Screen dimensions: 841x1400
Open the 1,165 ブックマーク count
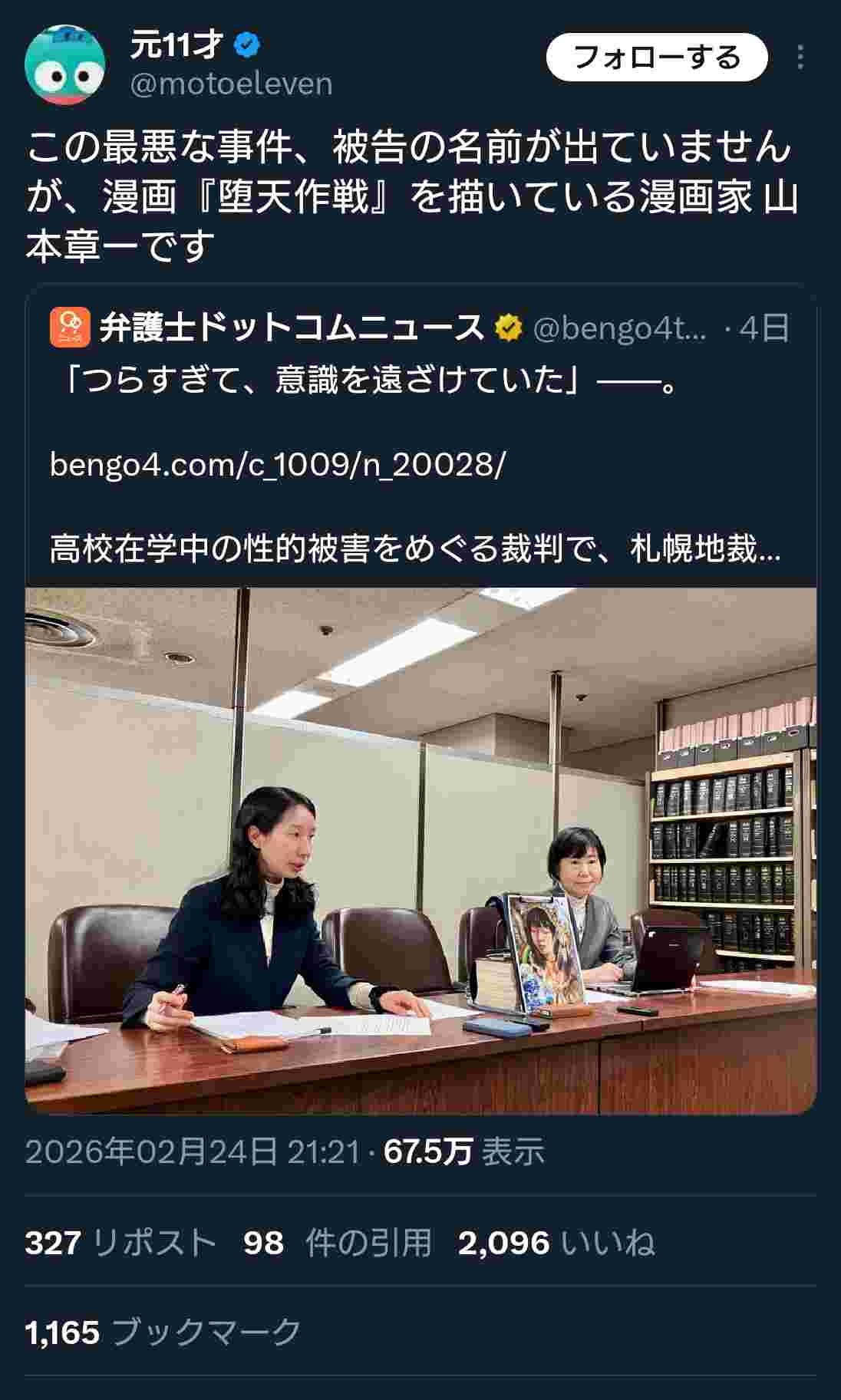pyautogui.click(x=163, y=1332)
